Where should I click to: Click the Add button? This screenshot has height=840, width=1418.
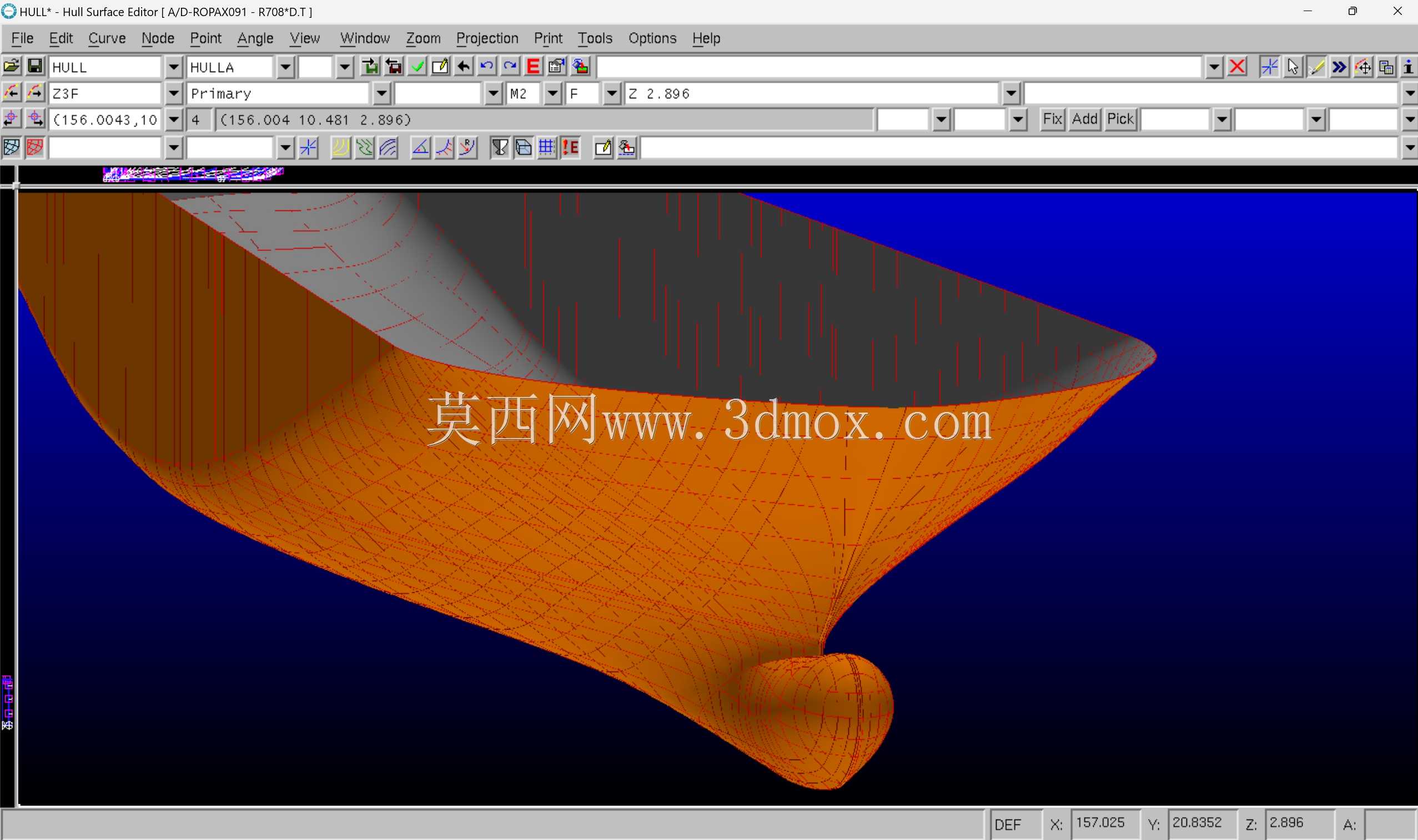click(1084, 119)
